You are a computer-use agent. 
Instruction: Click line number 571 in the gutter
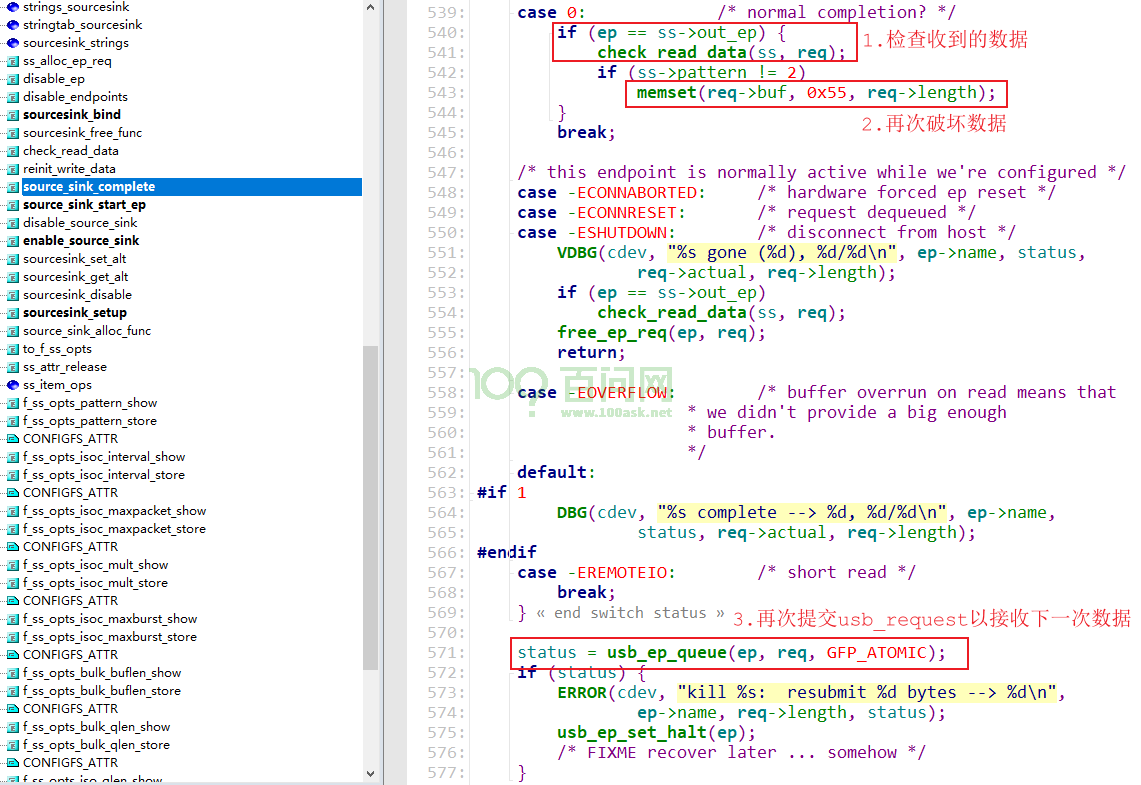click(445, 653)
